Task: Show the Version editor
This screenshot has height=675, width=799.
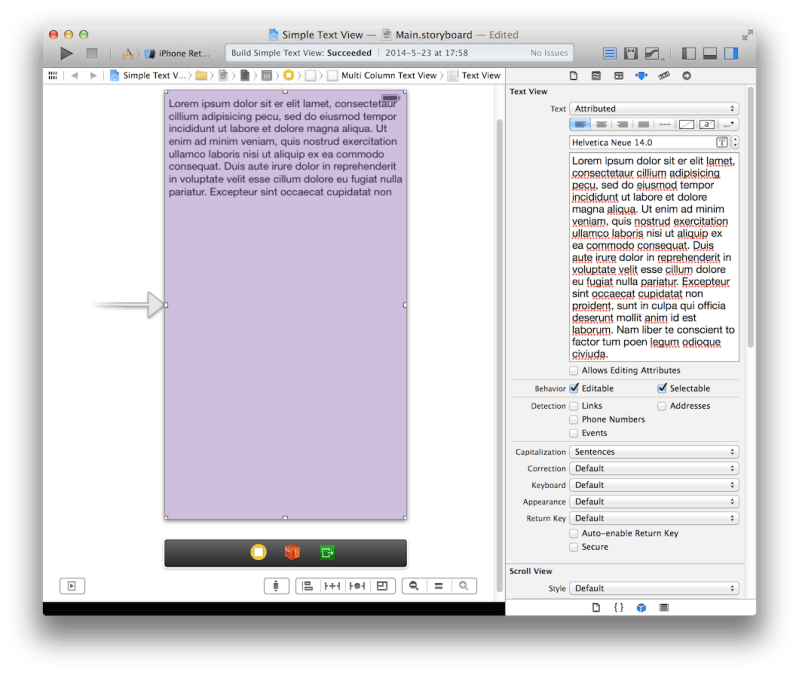Action: pos(653,53)
